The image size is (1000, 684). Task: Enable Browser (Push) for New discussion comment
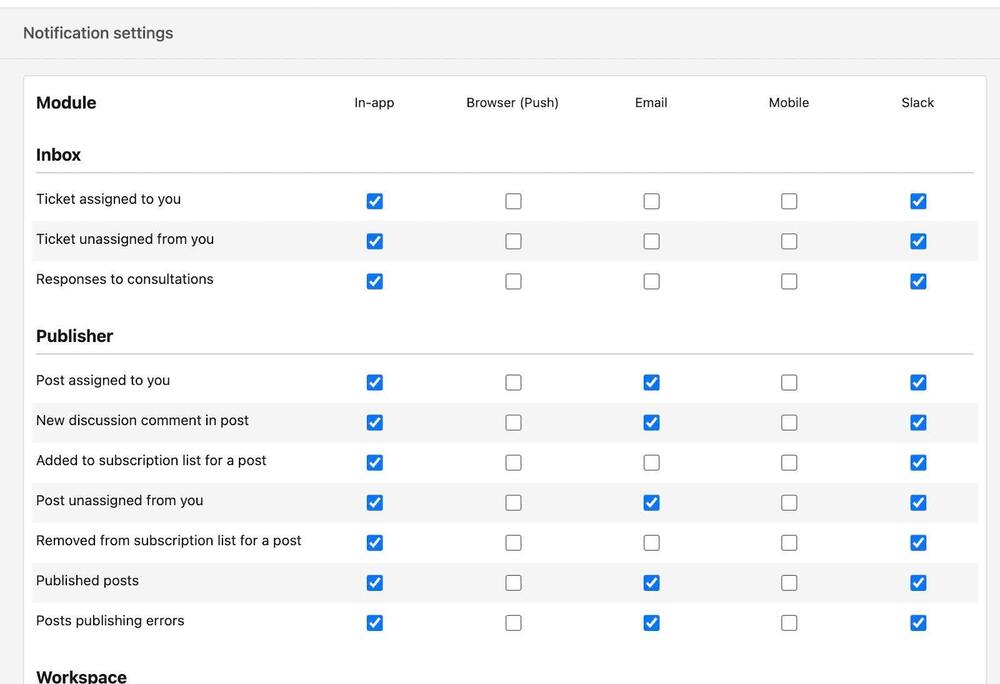(513, 423)
